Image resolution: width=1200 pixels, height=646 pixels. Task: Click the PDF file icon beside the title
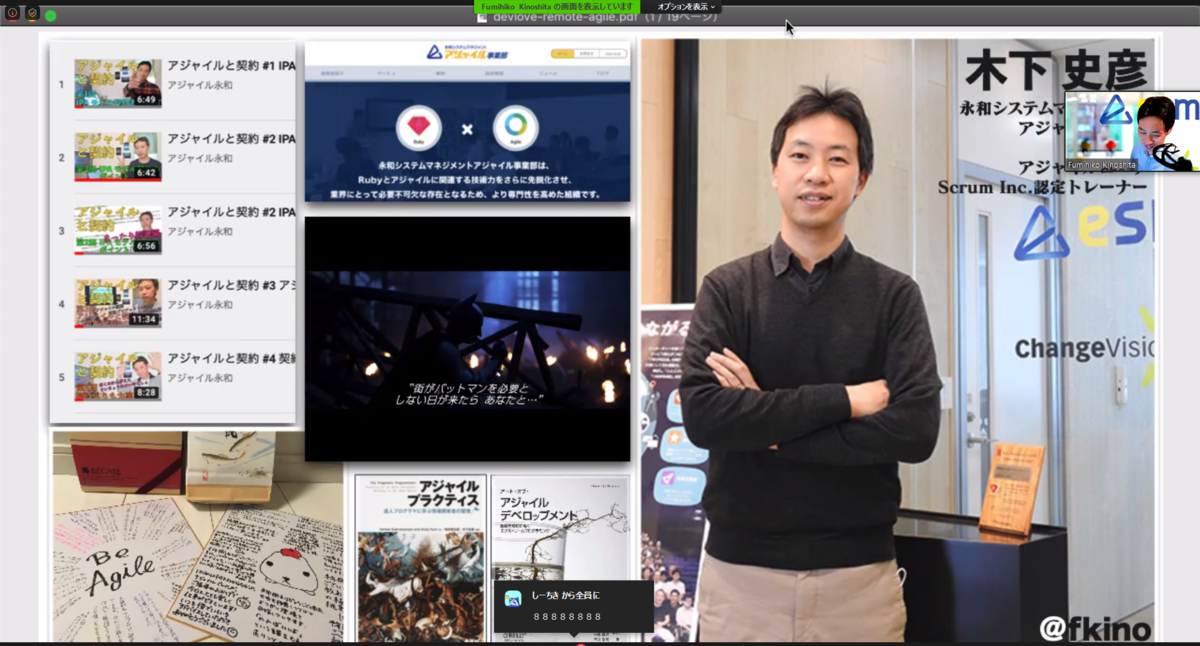[484, 17]
